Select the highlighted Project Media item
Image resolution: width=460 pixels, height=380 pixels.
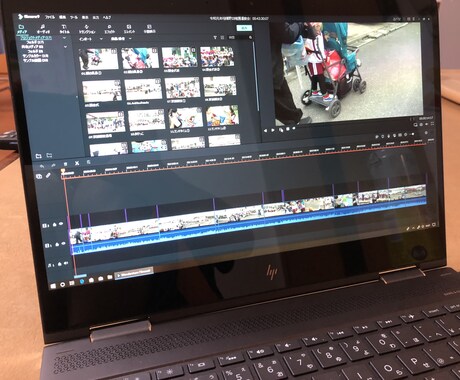click(36, 38)
